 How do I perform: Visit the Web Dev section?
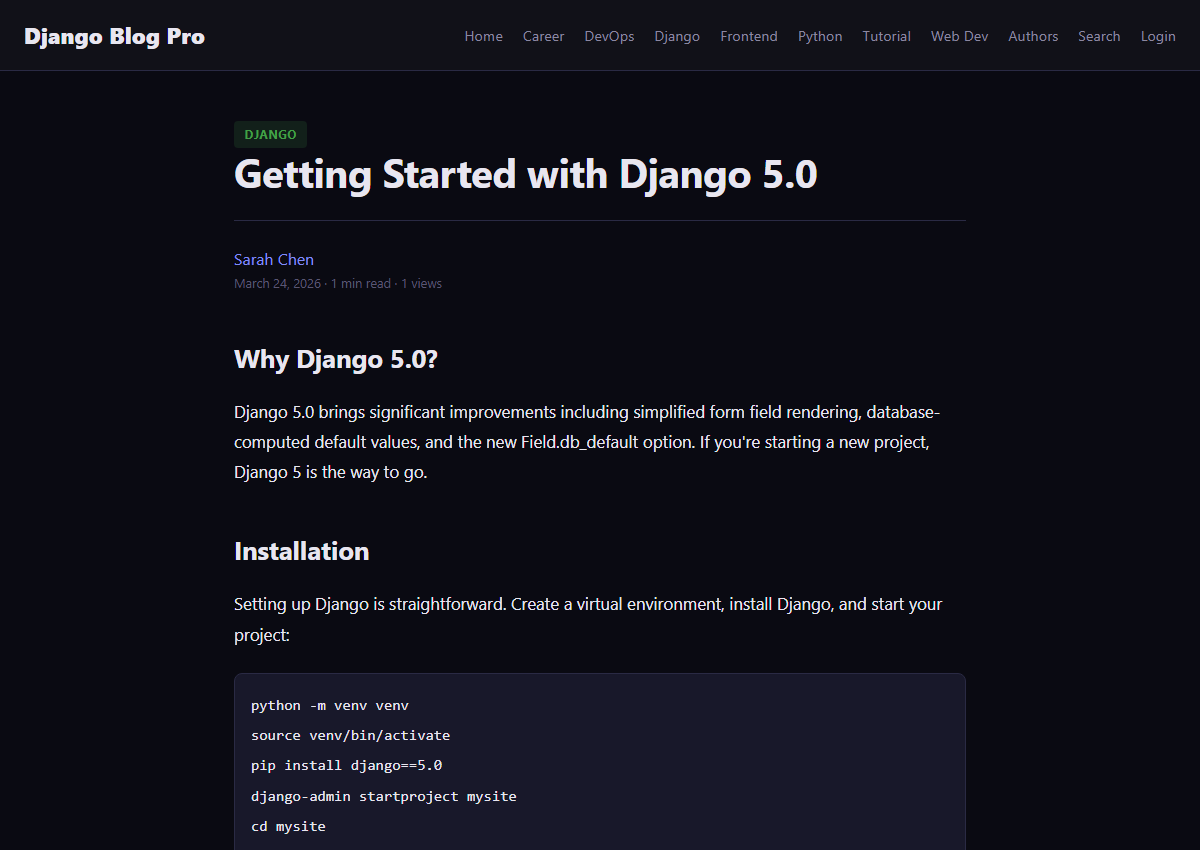pyautogui.click(x=959, y=36)
